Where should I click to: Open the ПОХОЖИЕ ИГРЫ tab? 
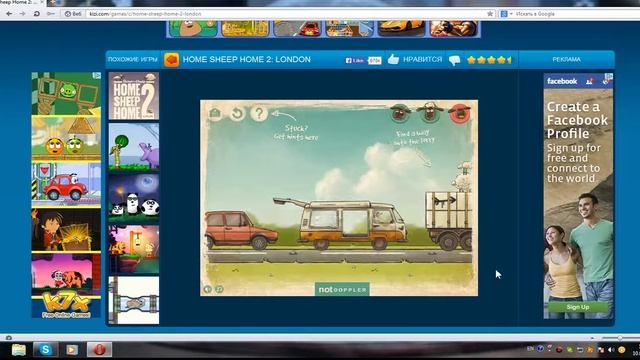133,60
